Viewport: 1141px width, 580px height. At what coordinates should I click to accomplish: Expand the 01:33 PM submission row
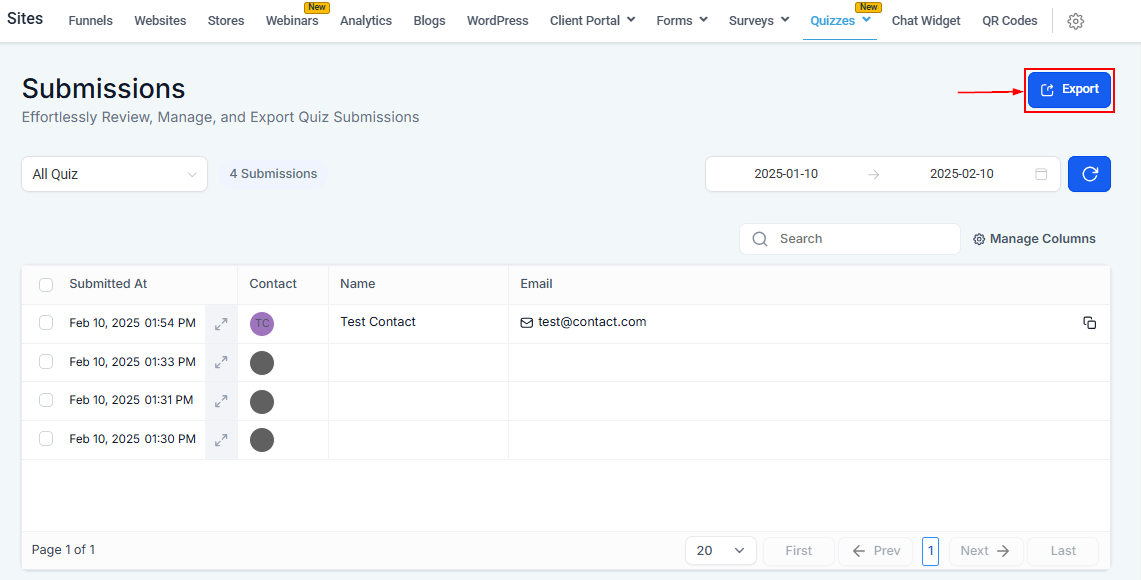click(x=221, y=362)
